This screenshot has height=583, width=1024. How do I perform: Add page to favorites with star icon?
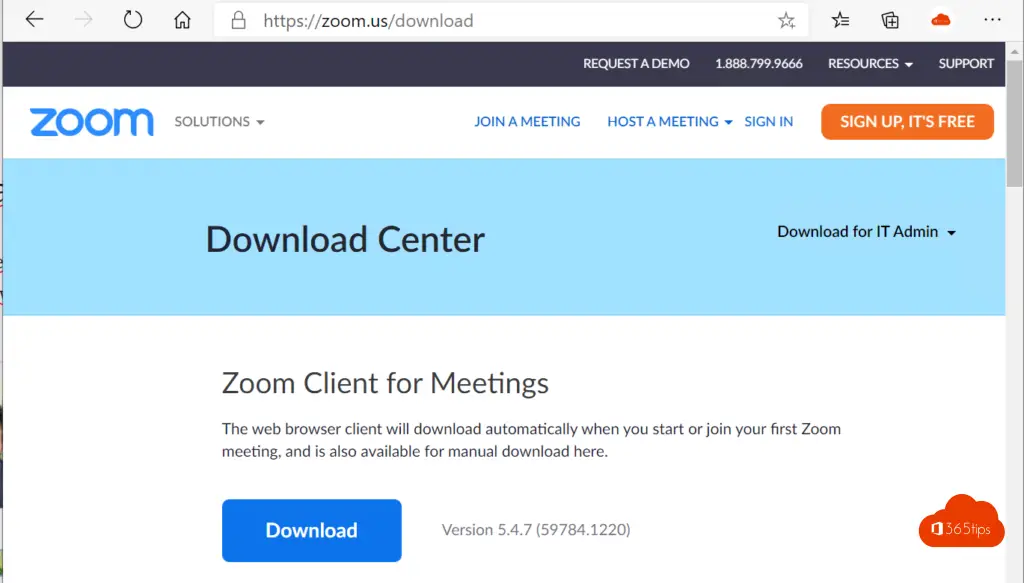(786, 20)
